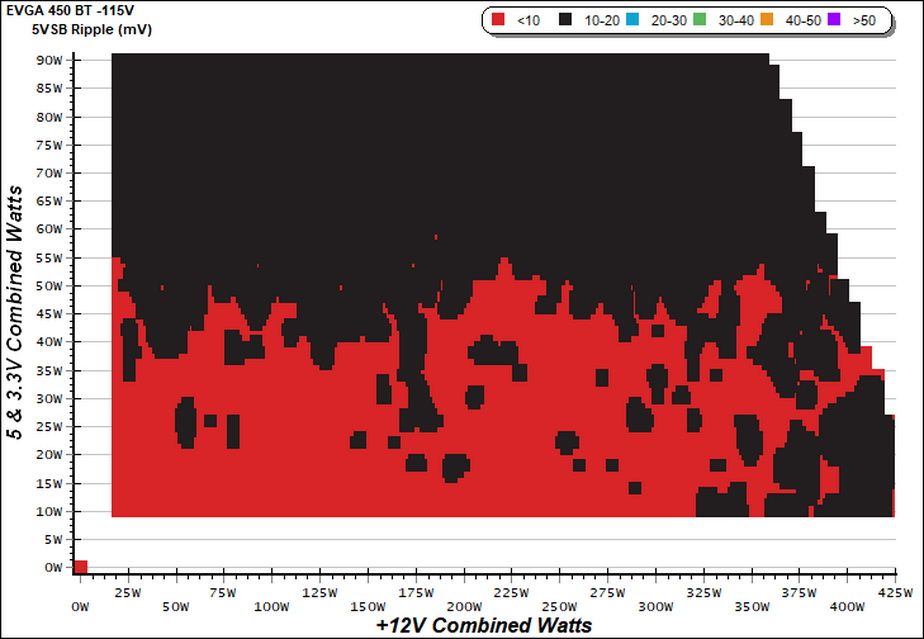Click the 5 & 3.3V Combined Watts axis title
924x639 pixels.
click(x=15, y=312)
